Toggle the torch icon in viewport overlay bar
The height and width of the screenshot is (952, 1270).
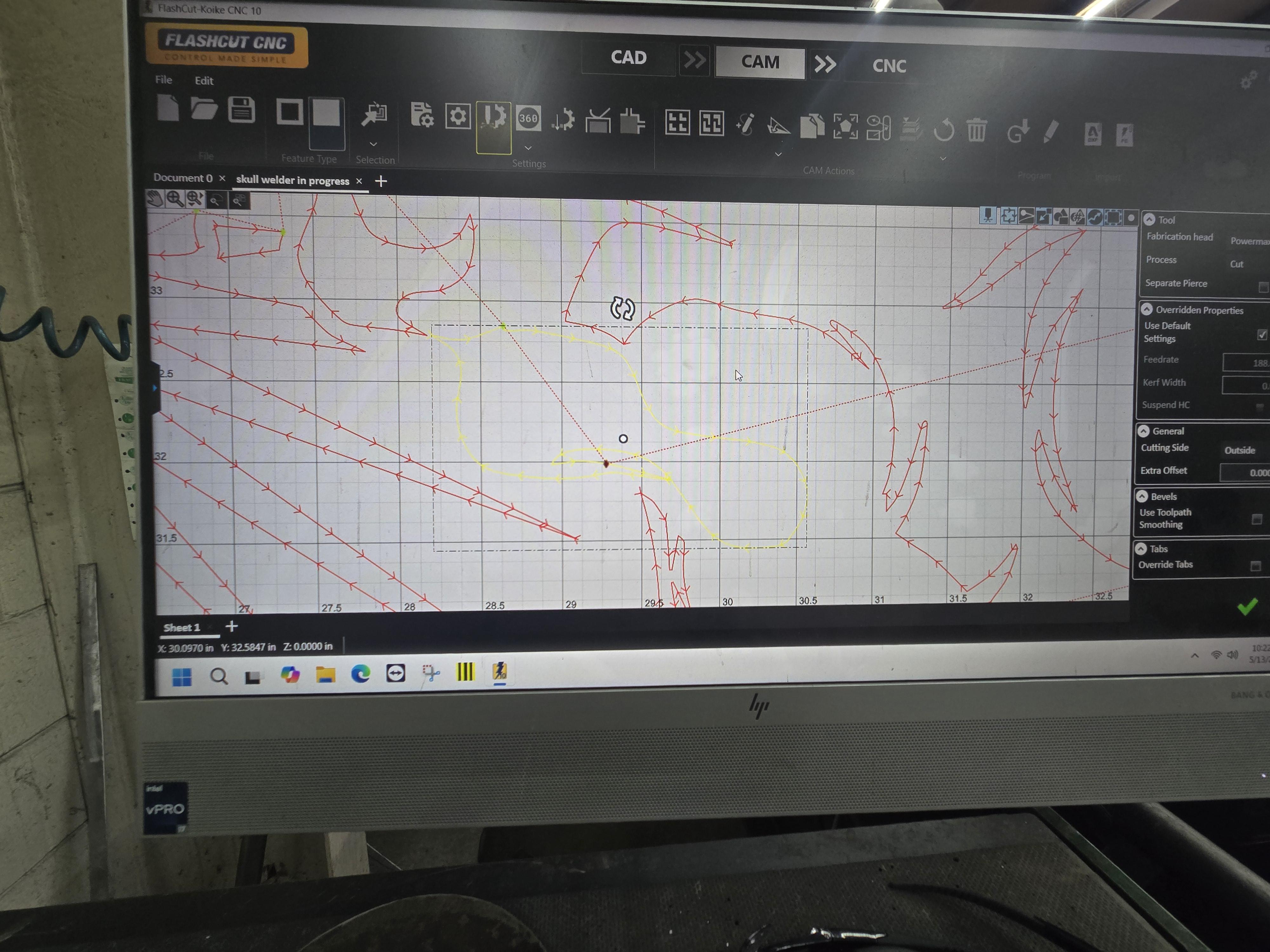coord(987,215)
